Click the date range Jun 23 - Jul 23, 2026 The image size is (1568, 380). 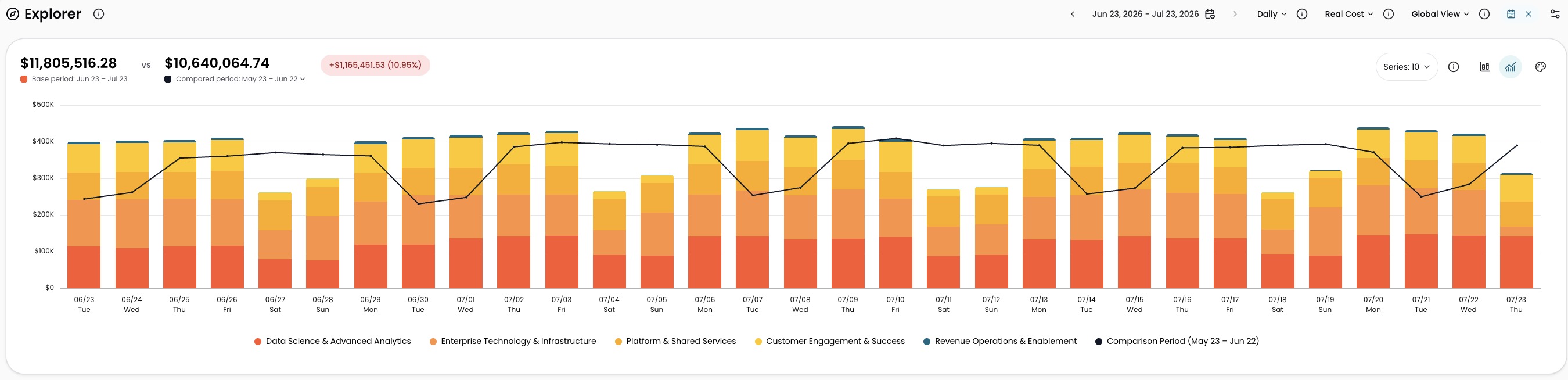coord(1145,14)
